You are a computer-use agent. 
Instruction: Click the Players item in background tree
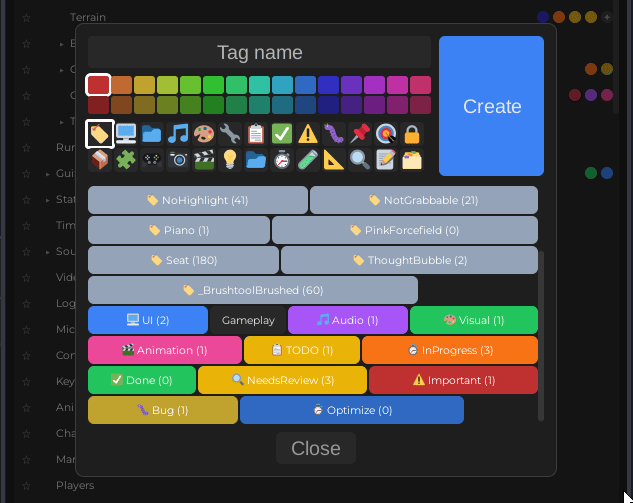click(x=75, y=485)
